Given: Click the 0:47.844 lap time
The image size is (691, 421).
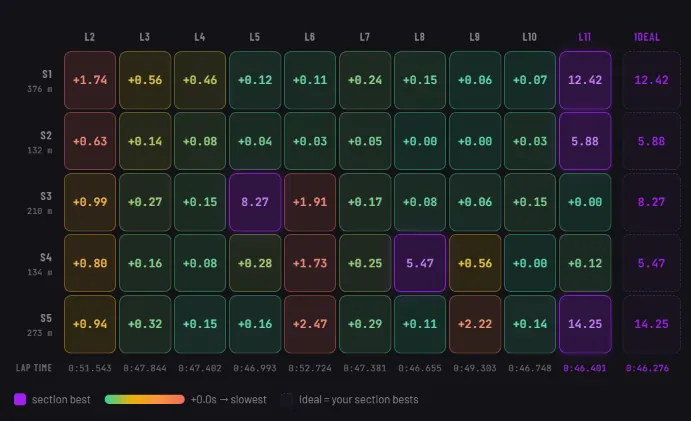Looking at the screenshot, I should 145,368.
